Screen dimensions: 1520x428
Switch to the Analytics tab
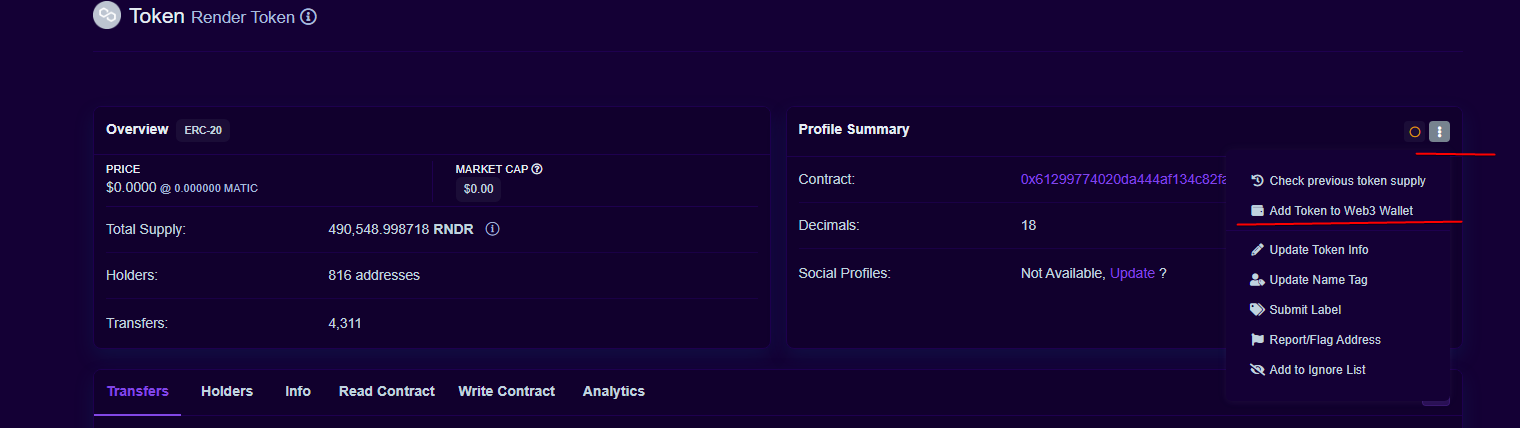pyautogui.click(x=614, y=392)
